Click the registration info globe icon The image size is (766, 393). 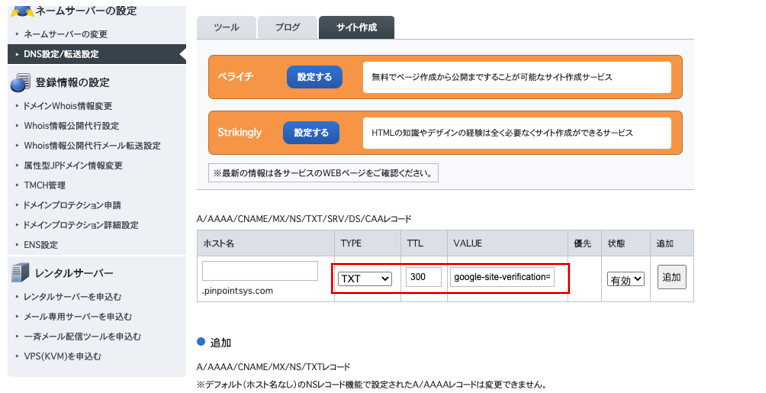[21, 83]
